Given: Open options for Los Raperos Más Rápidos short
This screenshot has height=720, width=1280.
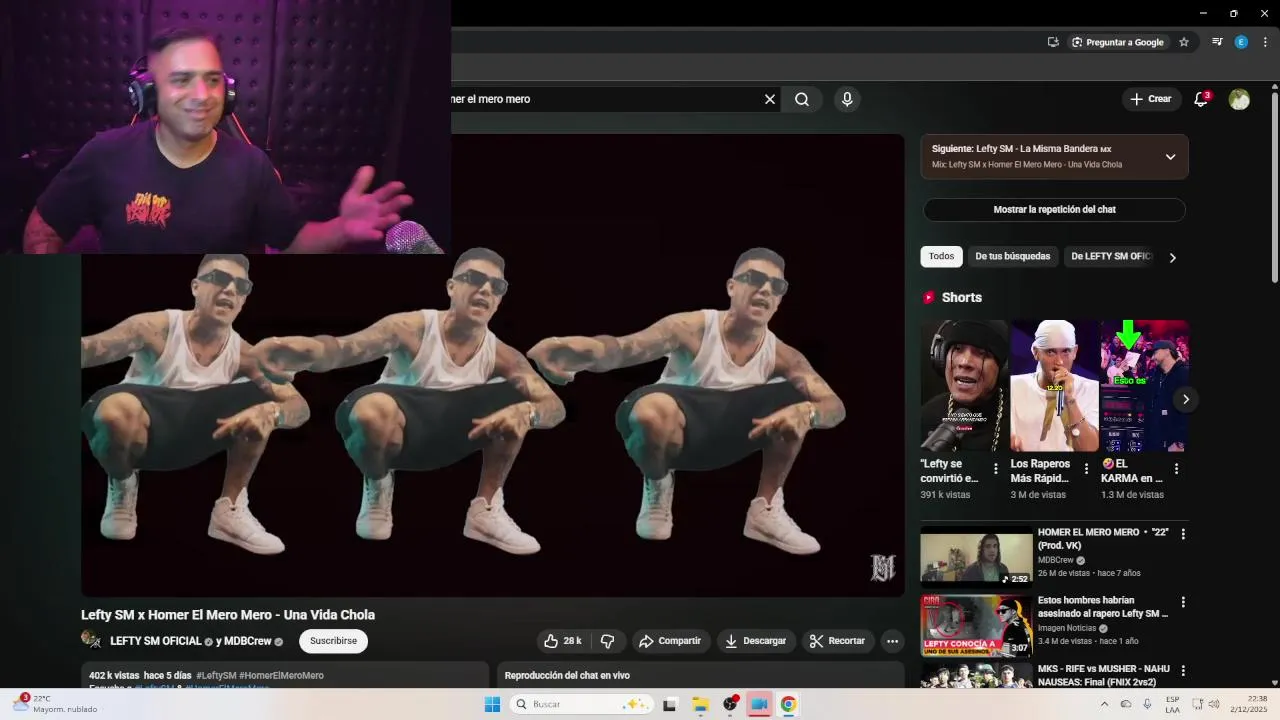Looking at the screenshot, I should click(x=1086, y=469).
